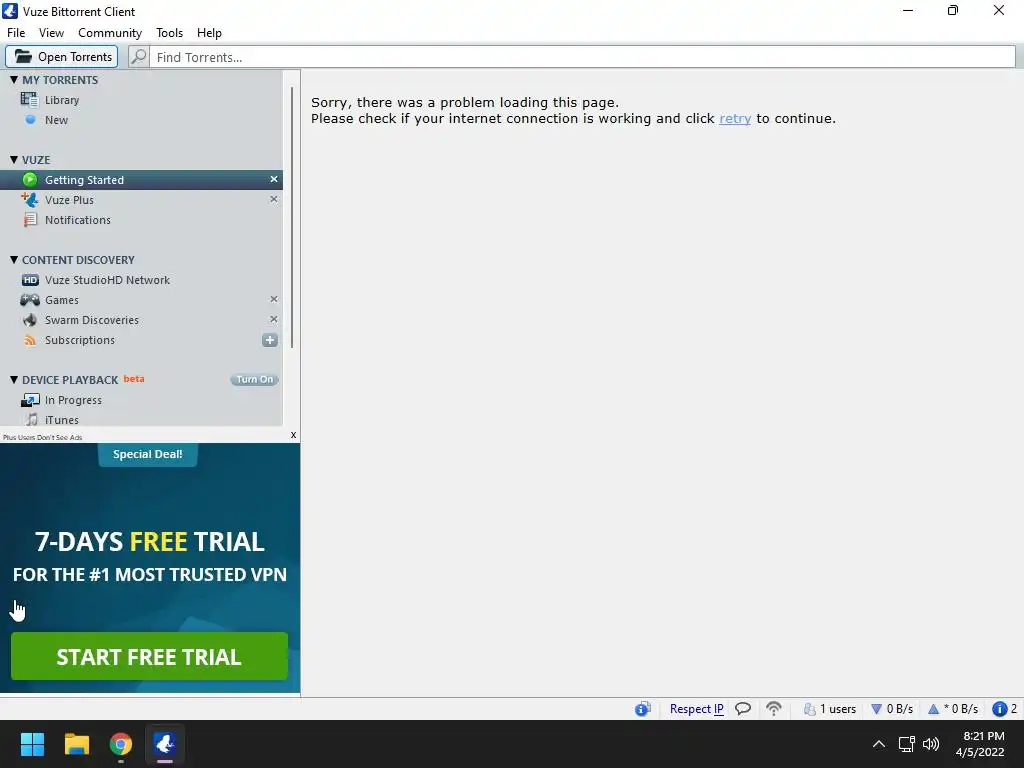The width and height of the screenshot is (1024, 768).
Task: Open the Community menu
Action: click(x=110, y=33)
